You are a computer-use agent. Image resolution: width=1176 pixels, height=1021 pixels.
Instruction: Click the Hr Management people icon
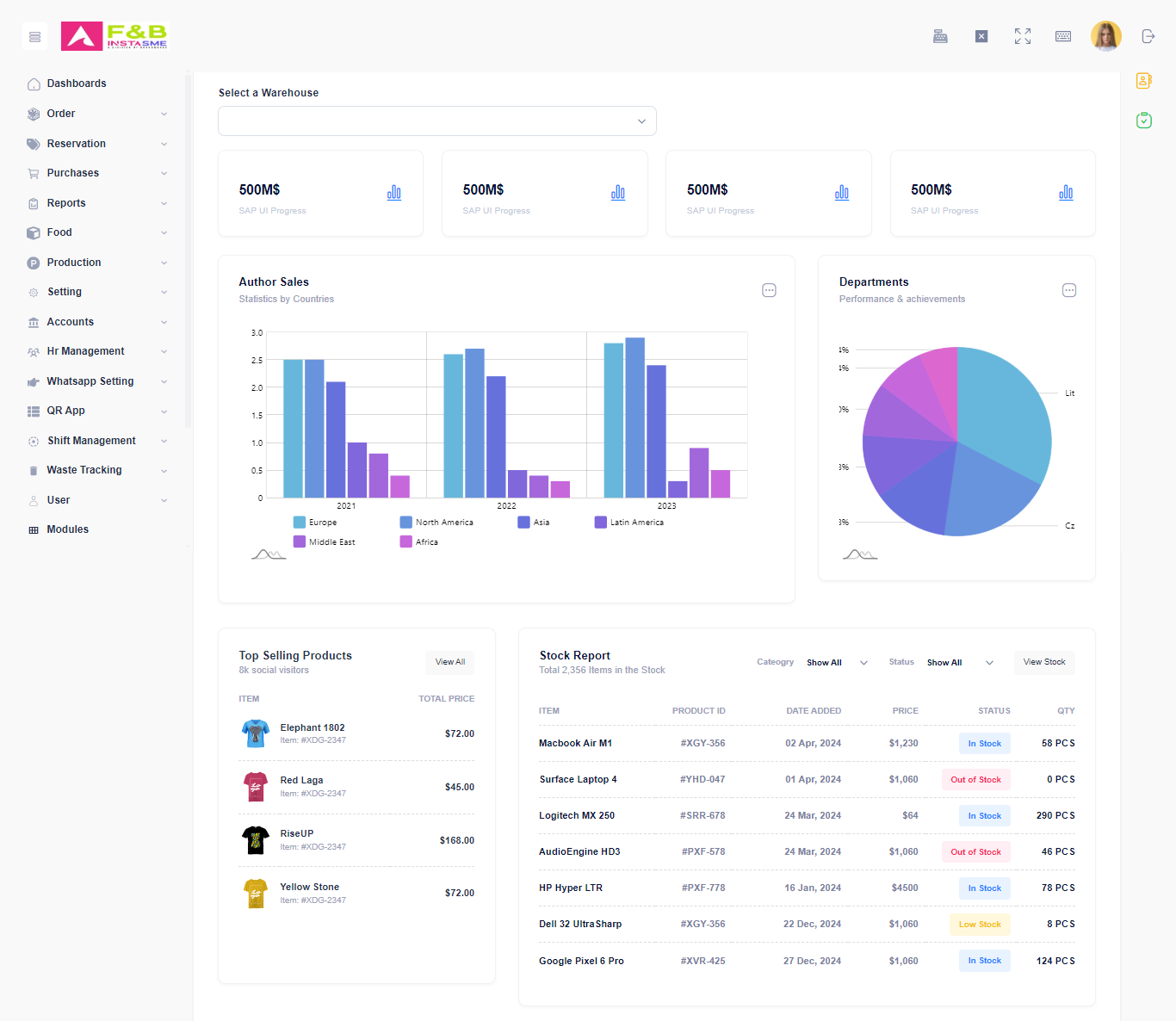34,352
